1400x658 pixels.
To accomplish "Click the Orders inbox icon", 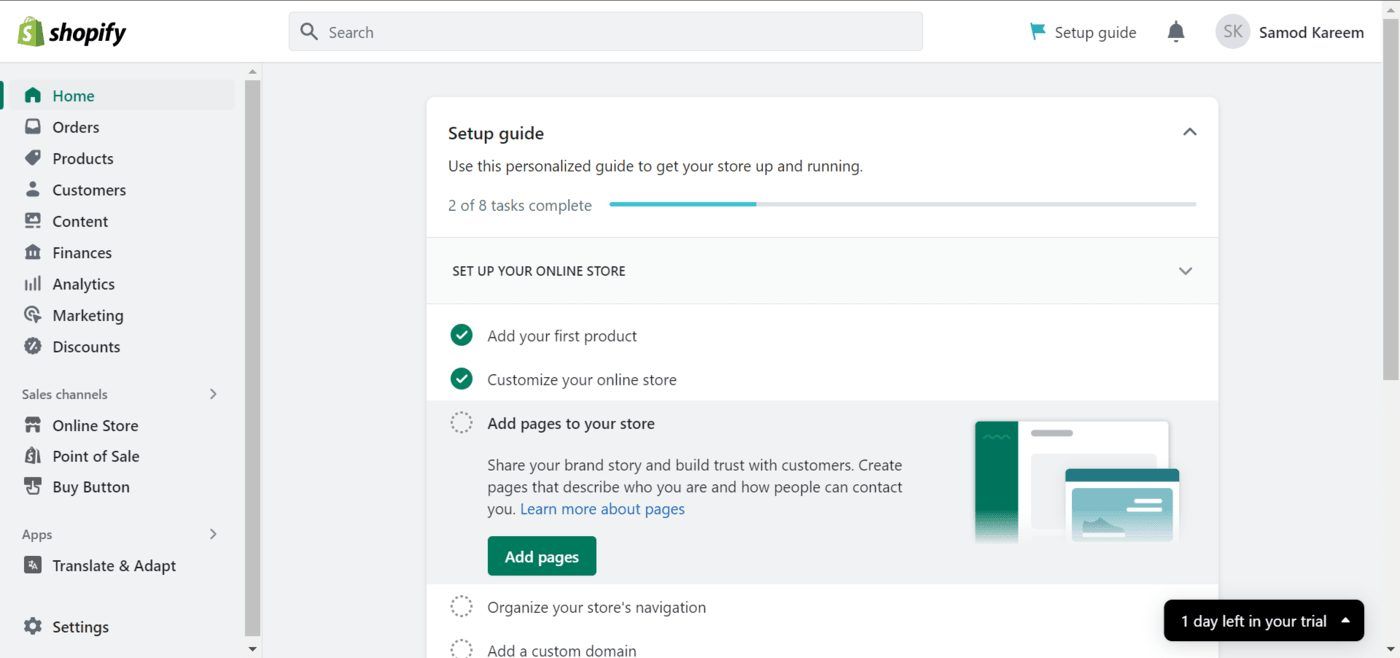I will pyautogui.click(x=33, y=127).
